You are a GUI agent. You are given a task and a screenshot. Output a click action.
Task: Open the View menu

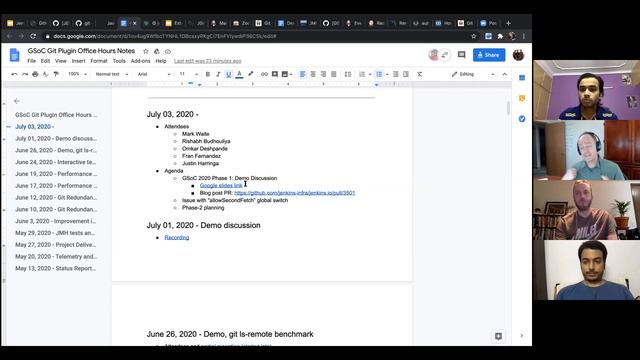[x=61, y=61]
